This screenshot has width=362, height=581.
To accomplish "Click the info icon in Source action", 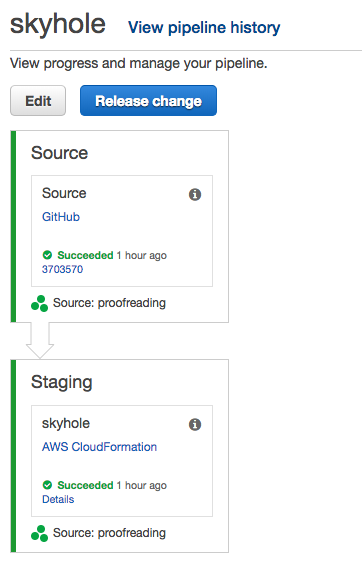I will point(195,194).
